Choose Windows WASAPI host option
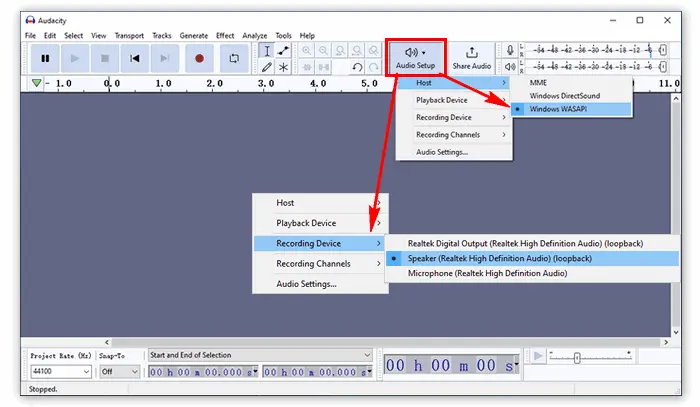The height and width of the screenshot is (407, 700). click(x=571, y=109)
